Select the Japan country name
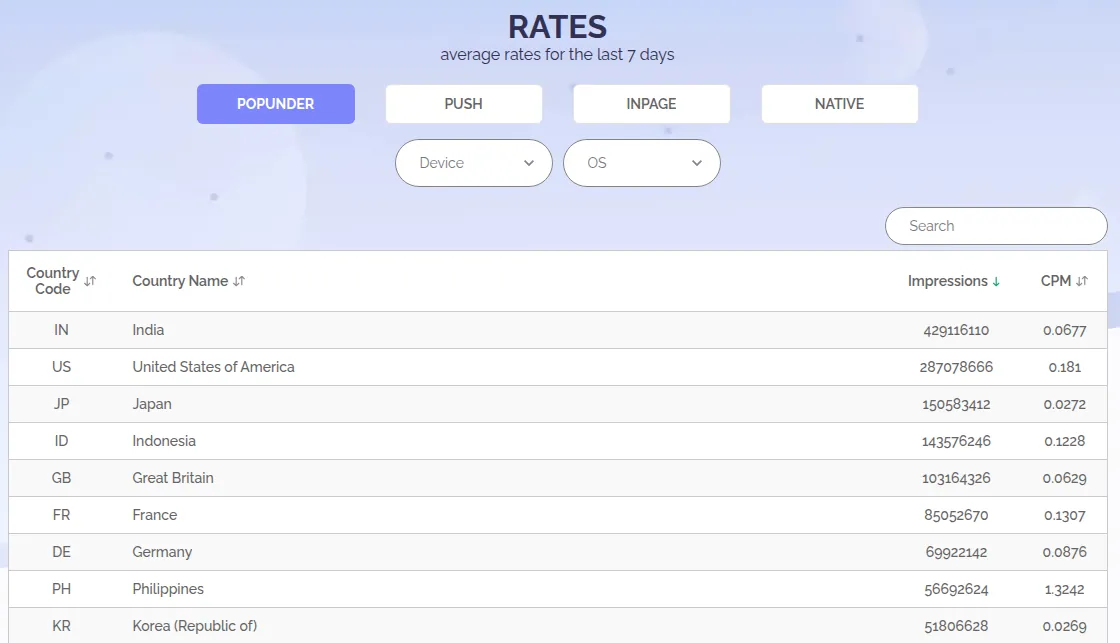 coord(151,404)
